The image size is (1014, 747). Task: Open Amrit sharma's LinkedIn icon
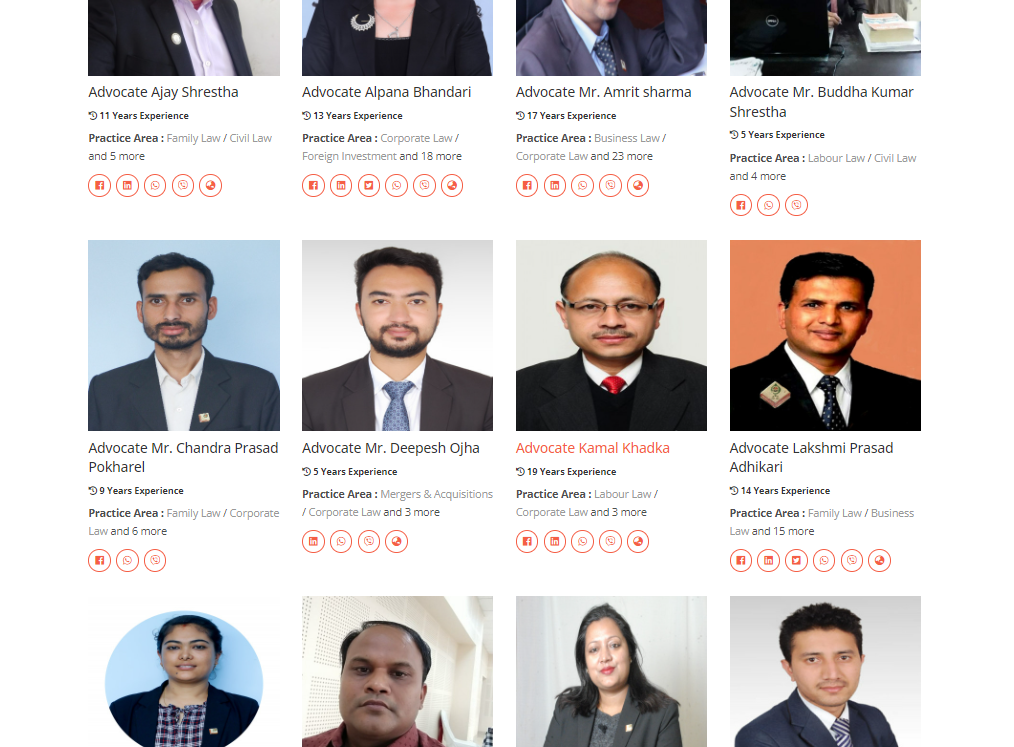[555, 186]
